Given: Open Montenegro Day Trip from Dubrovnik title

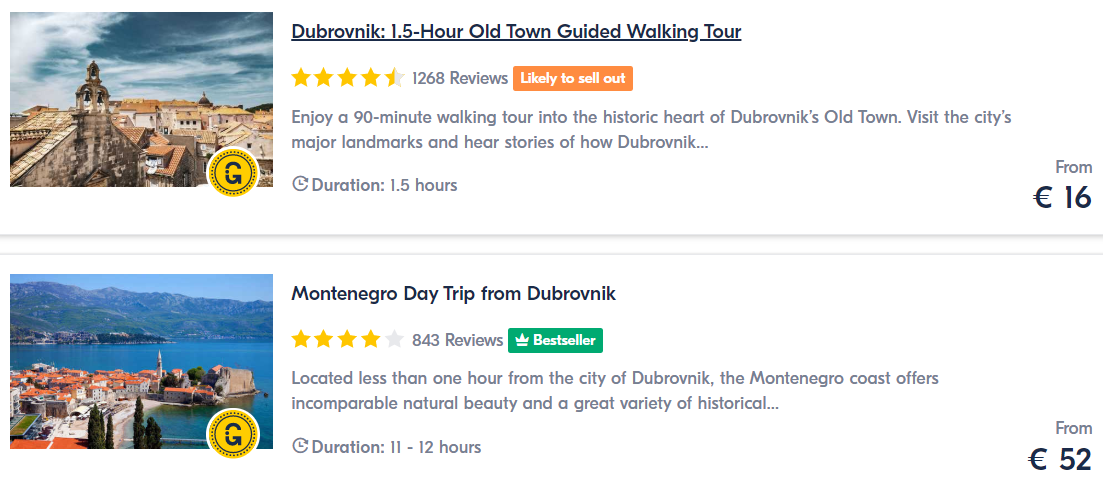Looking at the screenshot, I should (454, 293).
